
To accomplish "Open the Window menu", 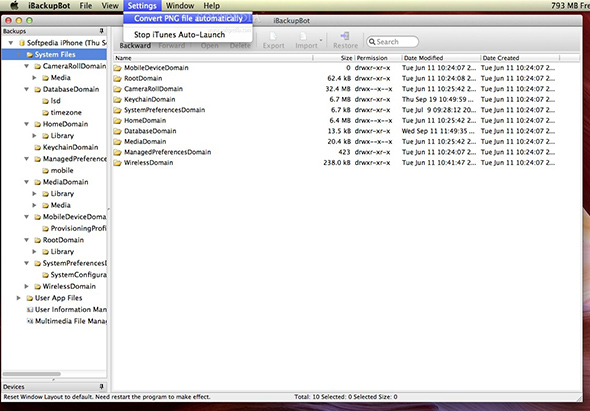I will pyautogui.click(x=180, y=6).
